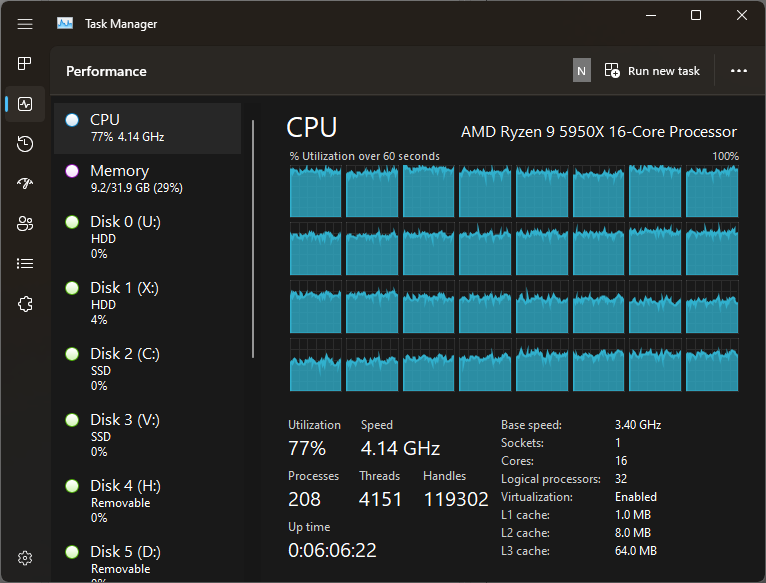The height and width of the screenshot is (583, 766).
Task: Open the hamburger navigation menu
Action: point(25,23)
